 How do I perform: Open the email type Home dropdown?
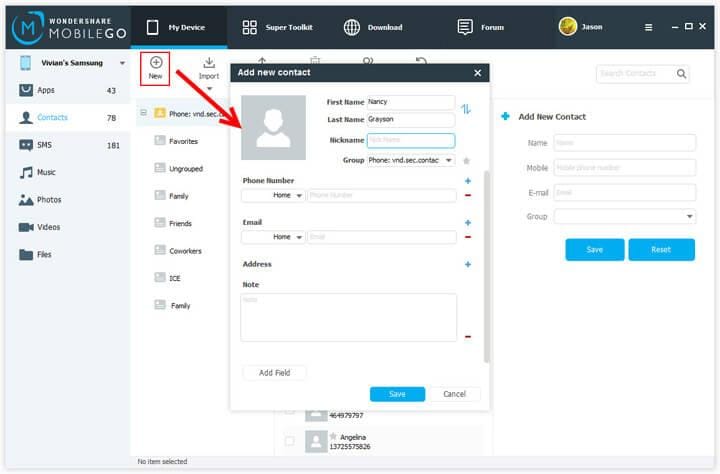click(273, 237)
